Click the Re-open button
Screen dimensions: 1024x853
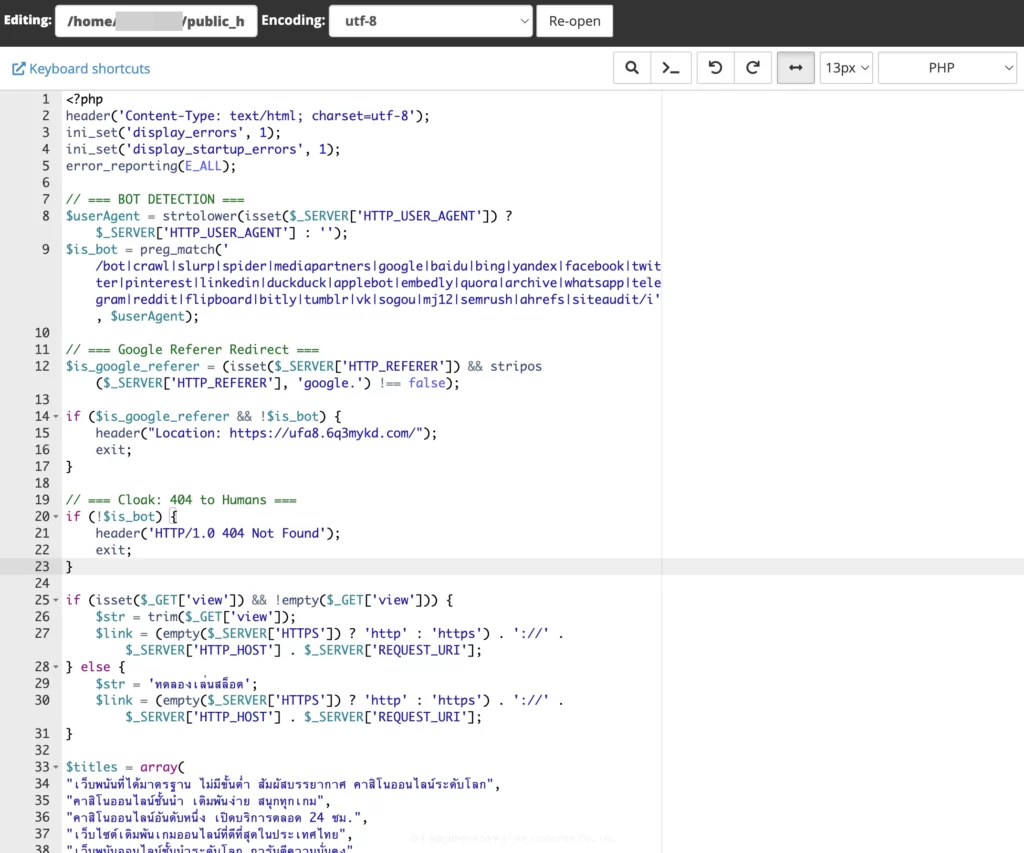(x=575, y=21)
